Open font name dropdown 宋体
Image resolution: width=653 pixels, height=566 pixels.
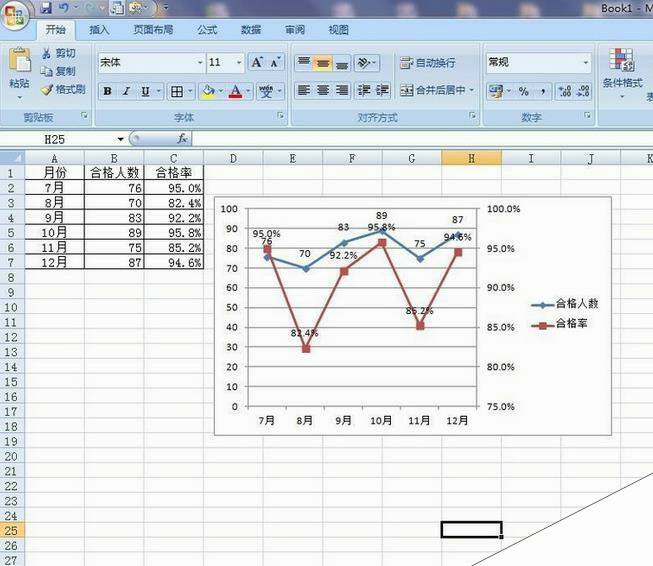point(200,63)
